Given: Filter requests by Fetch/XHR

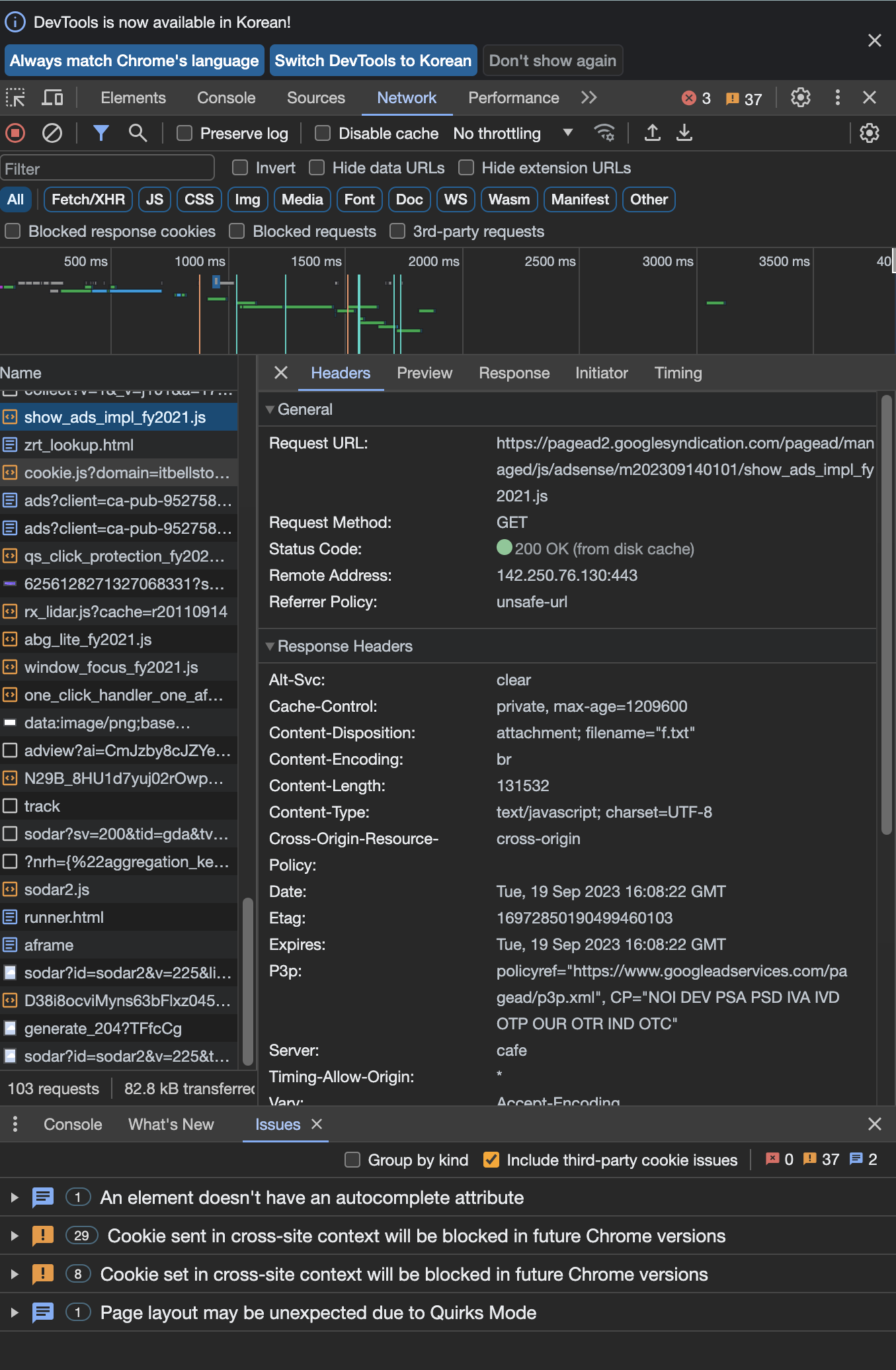Looking at the screenshot, I should [x=88, y=200].
